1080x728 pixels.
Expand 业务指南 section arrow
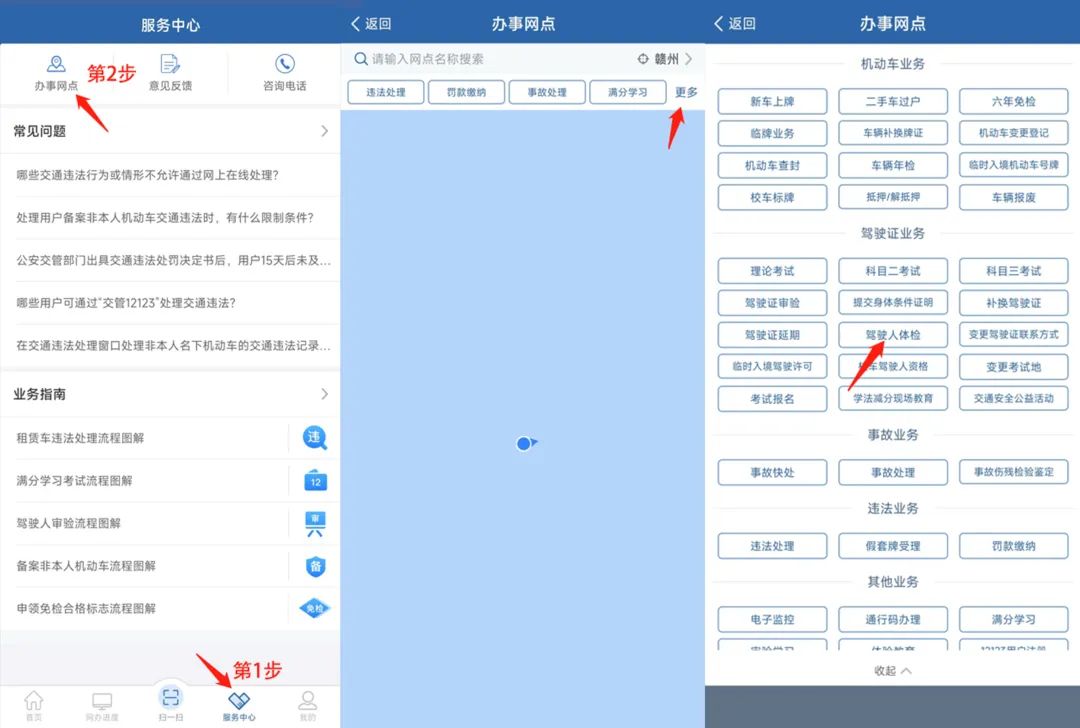(x=324, y=394)
